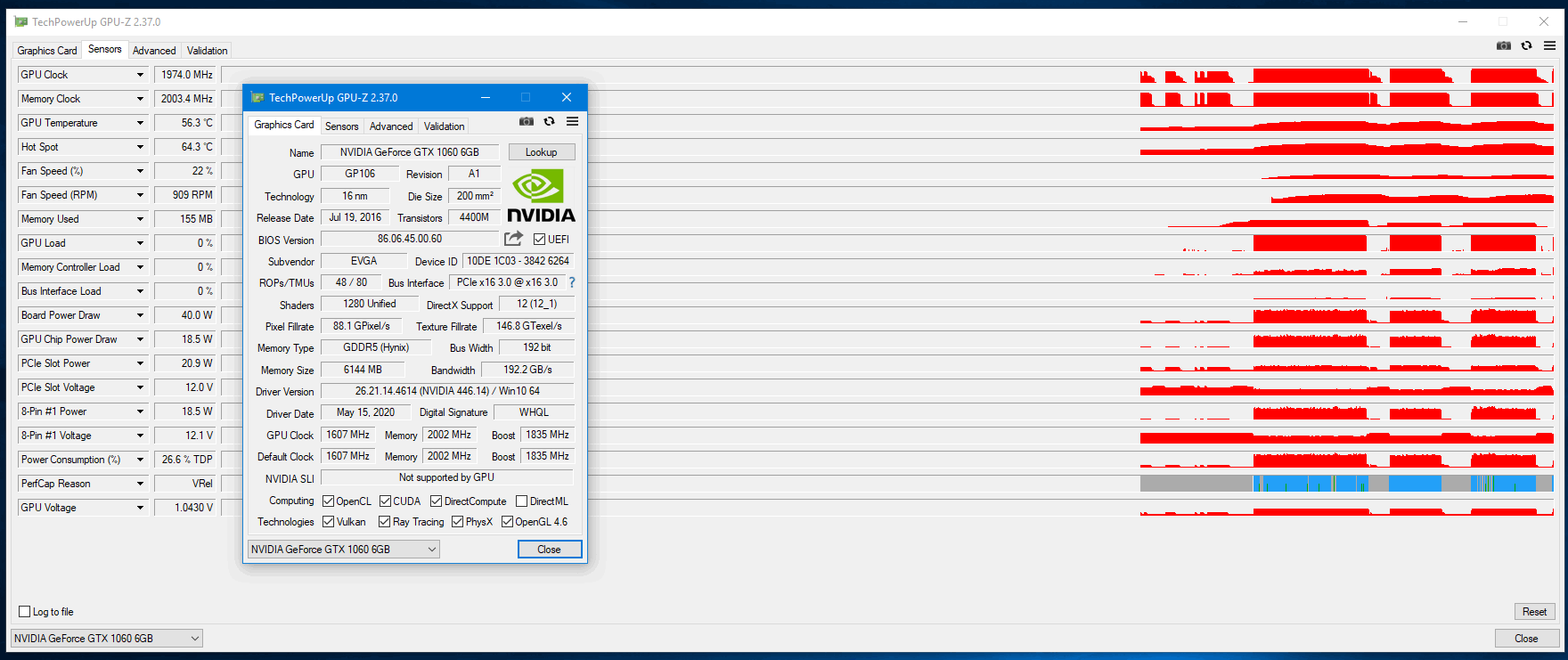1568x660 pixels.
Task: Open the Validation tab in the Sensors window
Action: click(x=208, y=51)
